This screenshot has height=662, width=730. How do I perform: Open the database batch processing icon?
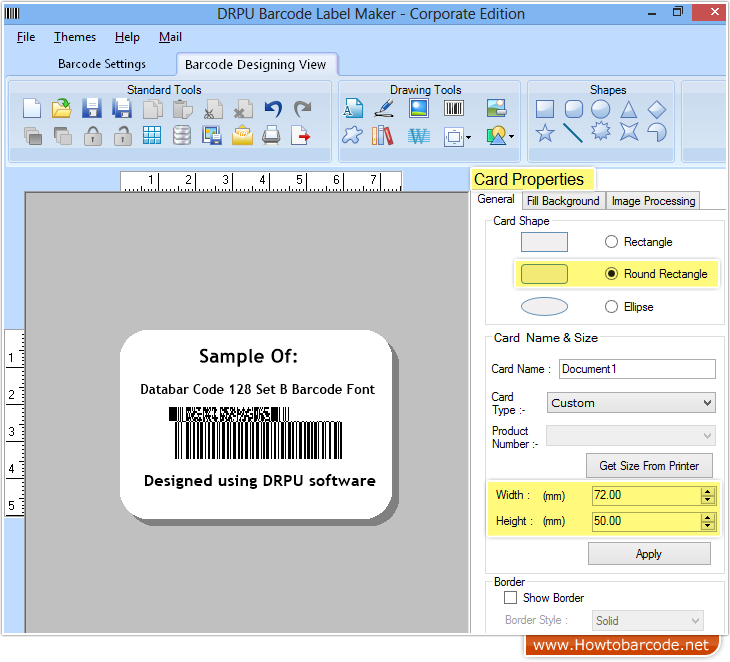(182, 135)
